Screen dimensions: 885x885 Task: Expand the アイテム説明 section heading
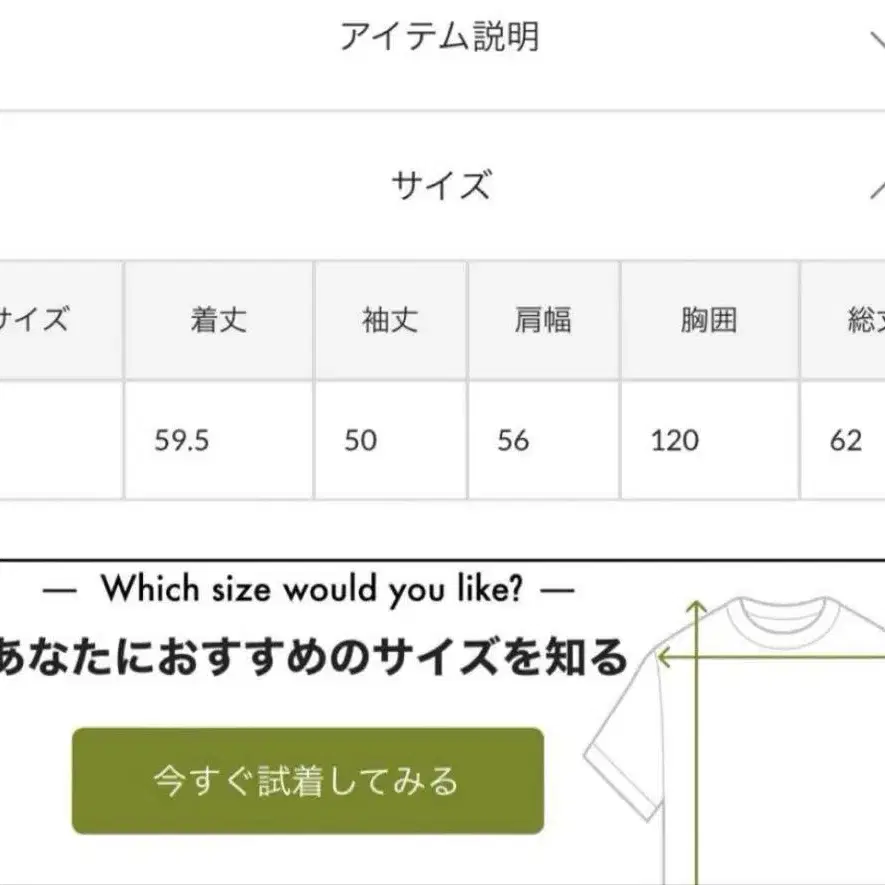coord(439,37)
